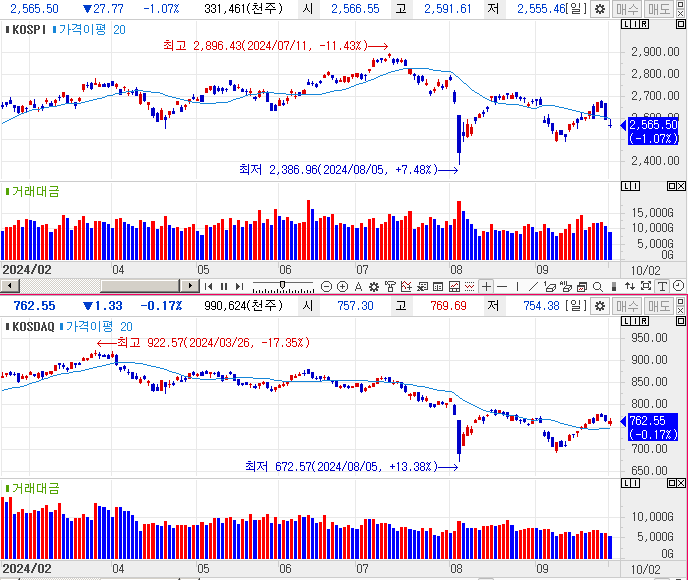Click the zoom in plus circle icon
This screenshot has width=688, height=580.
pos(342,287)
